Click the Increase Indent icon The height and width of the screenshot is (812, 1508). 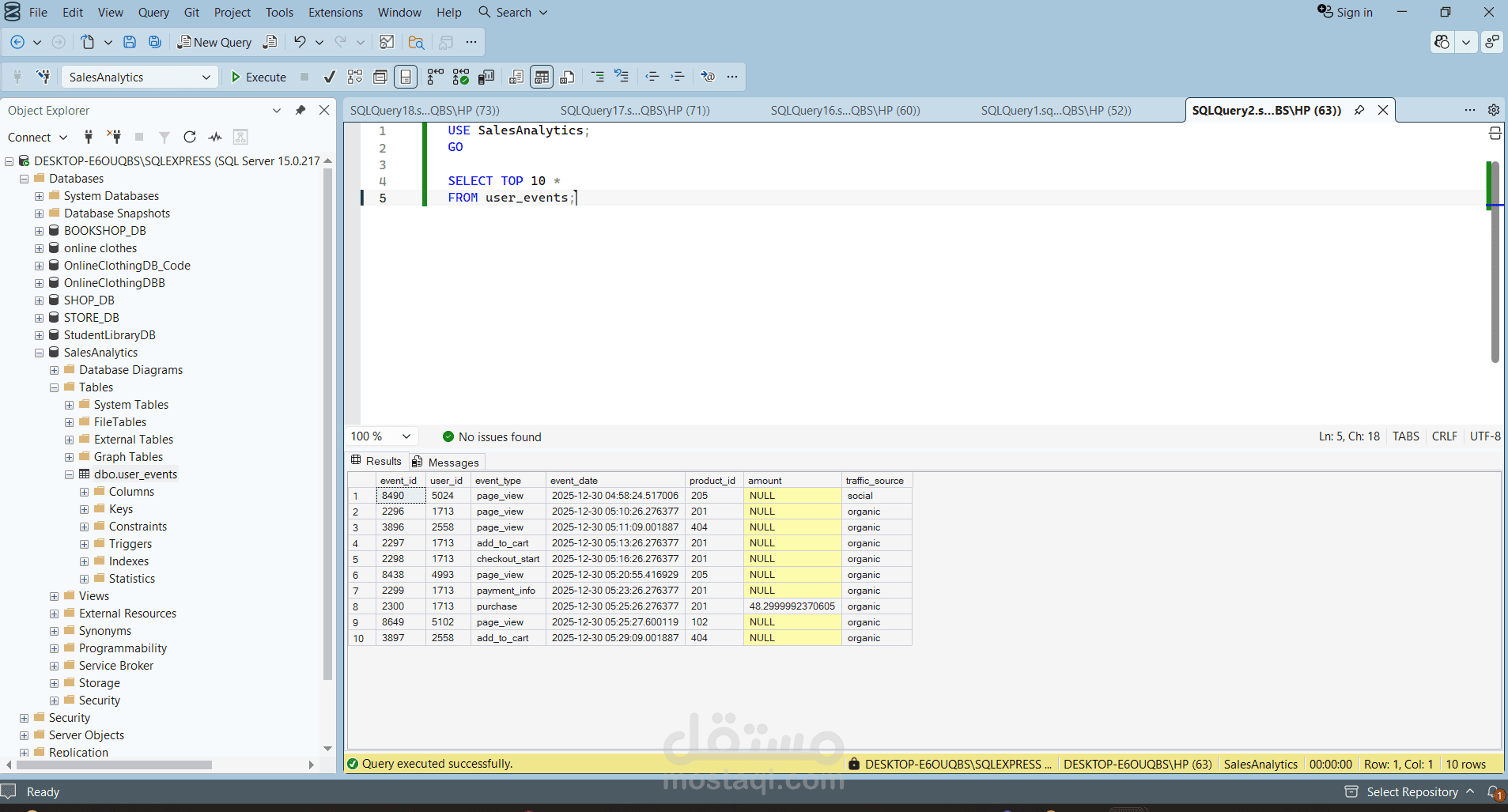coord(678,77)
